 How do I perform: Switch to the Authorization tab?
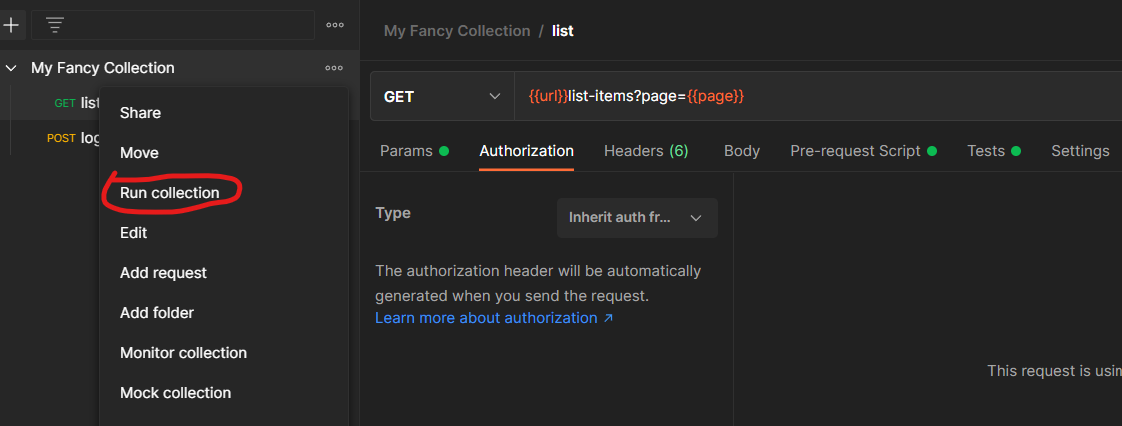pyautogui.click(x=526, y=151)
